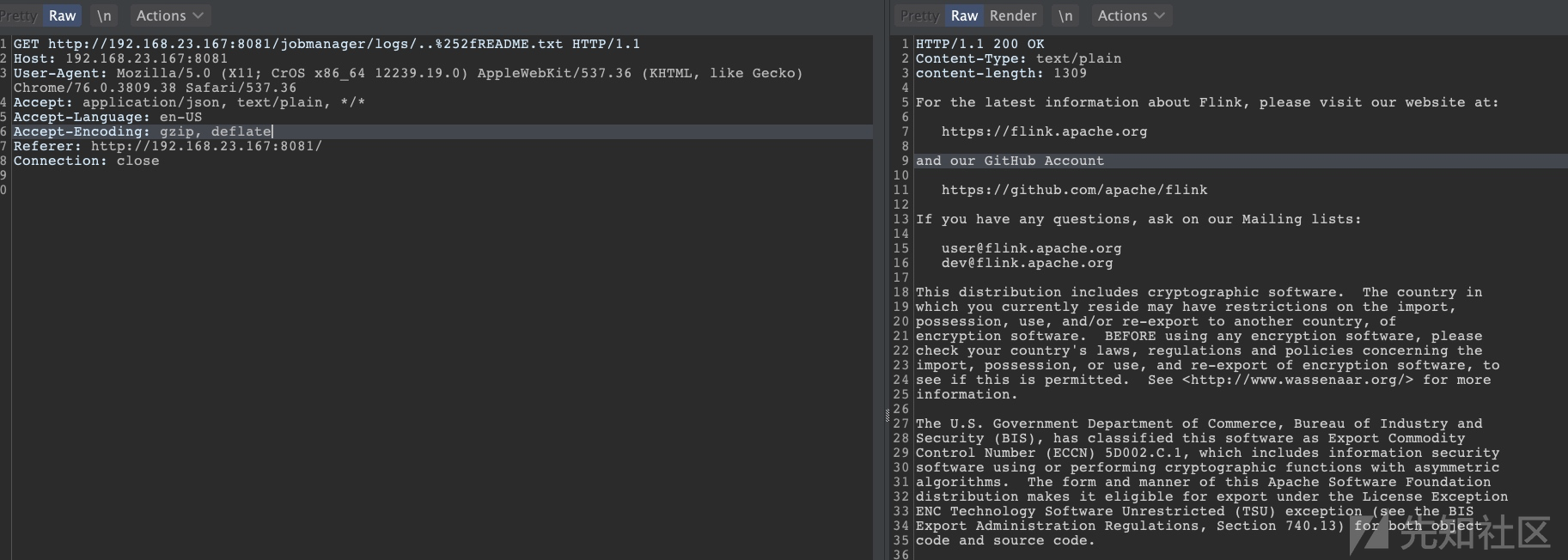
Task: Click the dev@flink.apache.org mailing address
Action: [1027, 263]
